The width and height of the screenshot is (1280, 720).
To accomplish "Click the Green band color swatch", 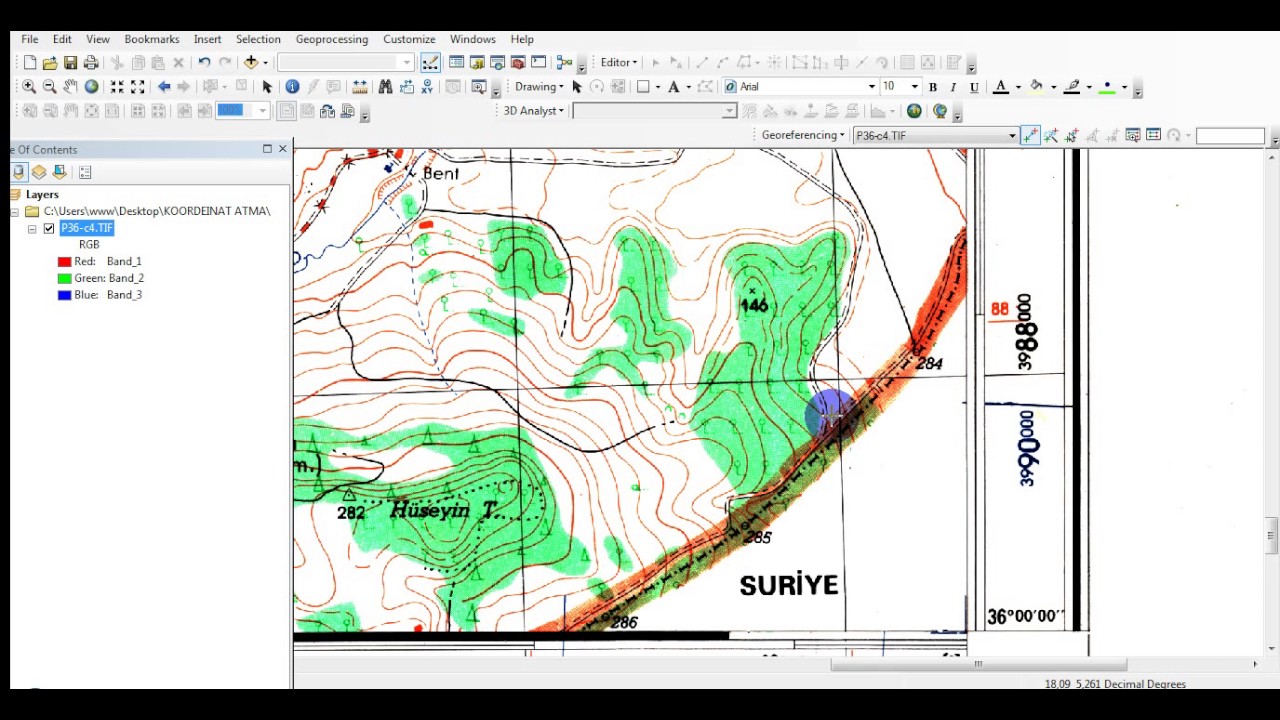I will [x=65, y=279].
